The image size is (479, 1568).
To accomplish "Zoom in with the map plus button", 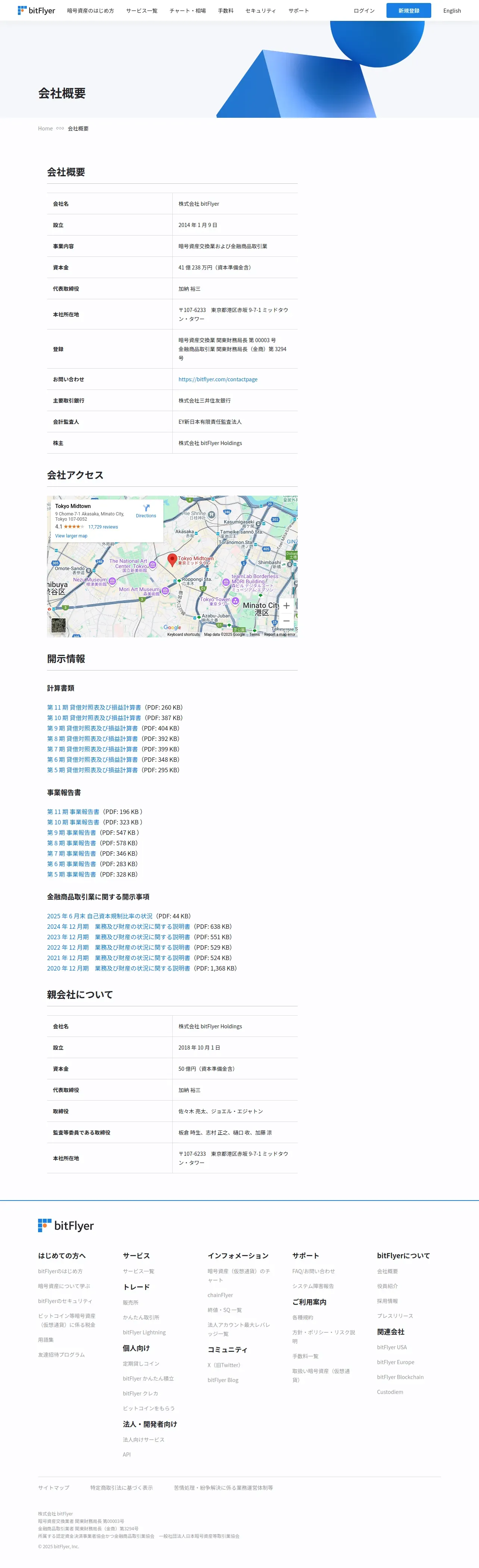I will click(x=287, y=606).
